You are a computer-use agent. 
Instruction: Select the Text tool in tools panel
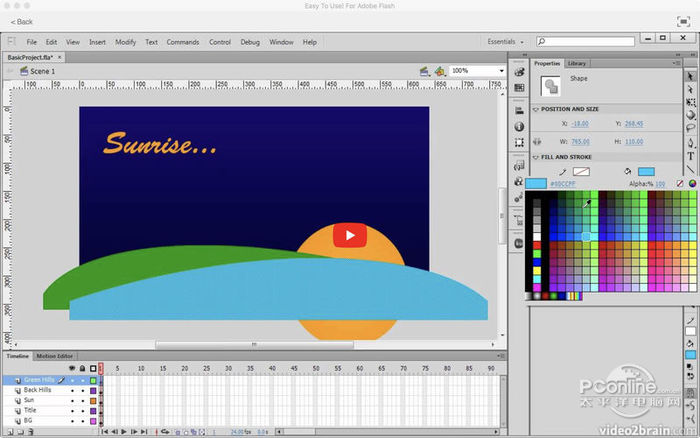tap(691, 157)
